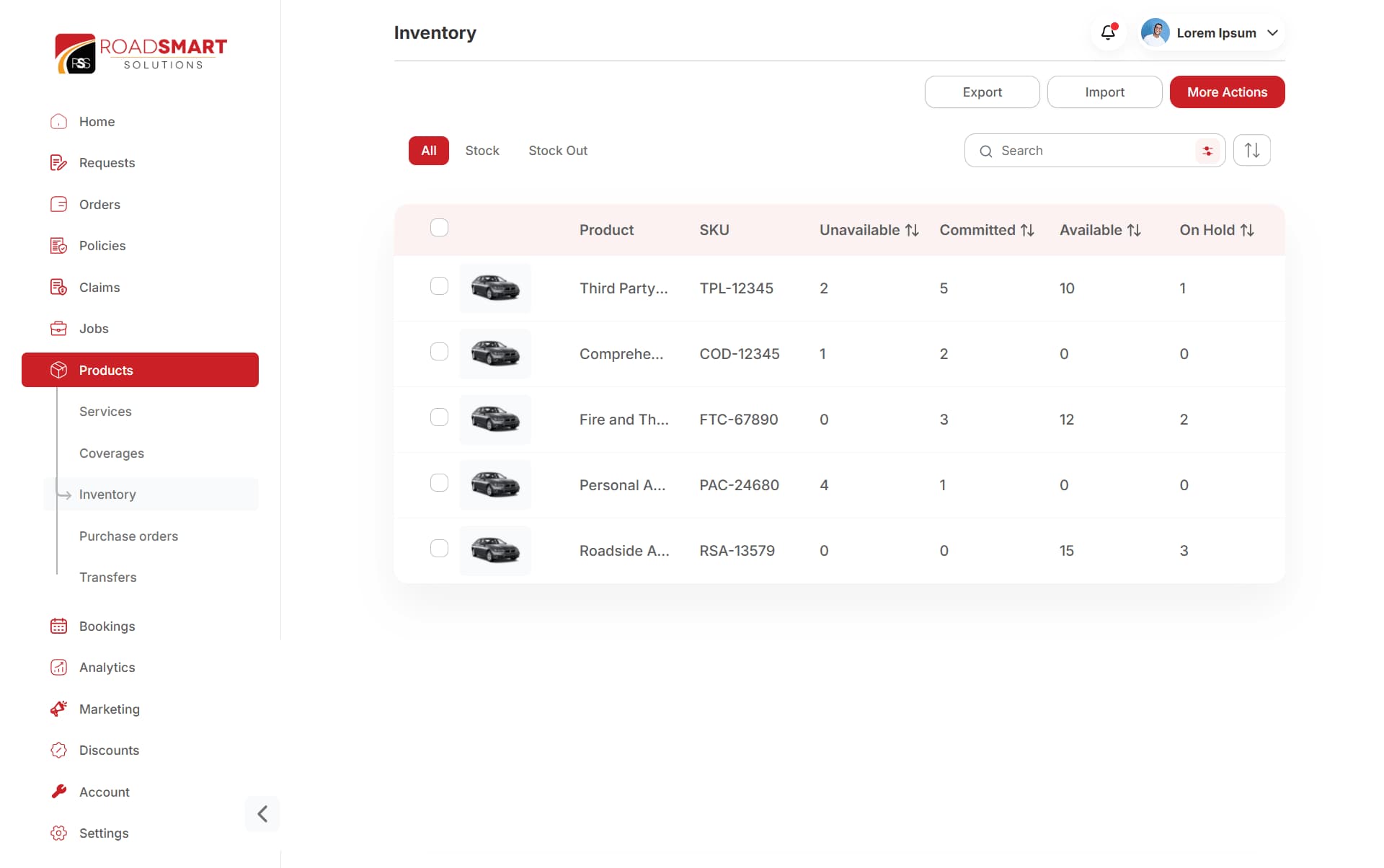Click the sort arrows button beside search

click(1252, 150)
